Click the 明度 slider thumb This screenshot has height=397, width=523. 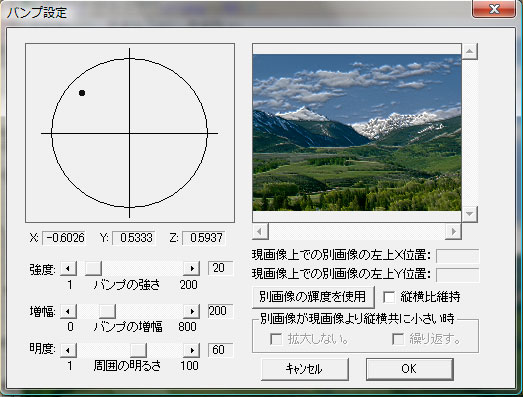click(138, 350)
